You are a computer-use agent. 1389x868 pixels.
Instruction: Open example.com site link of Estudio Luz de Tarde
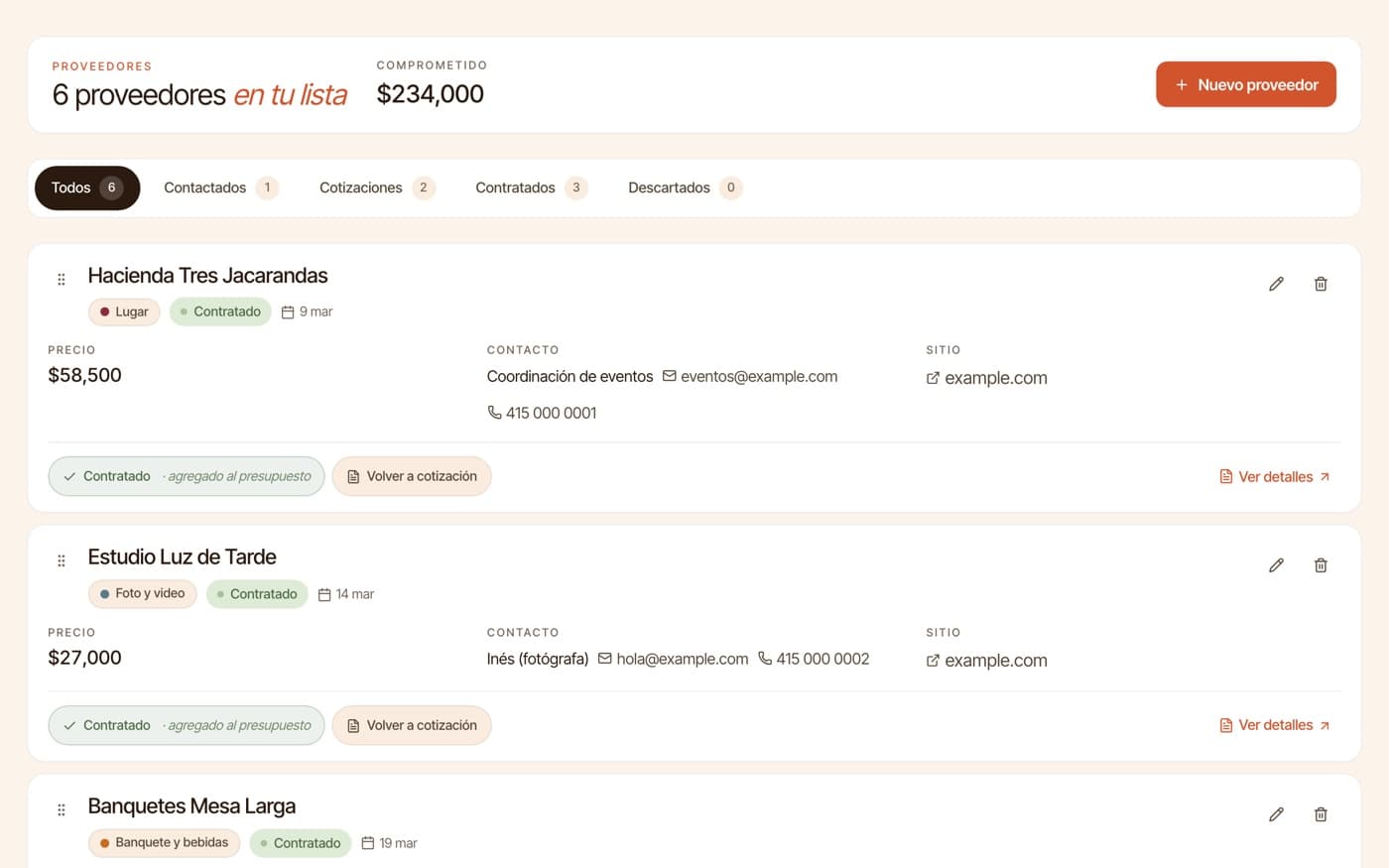(x=987, y=661)
